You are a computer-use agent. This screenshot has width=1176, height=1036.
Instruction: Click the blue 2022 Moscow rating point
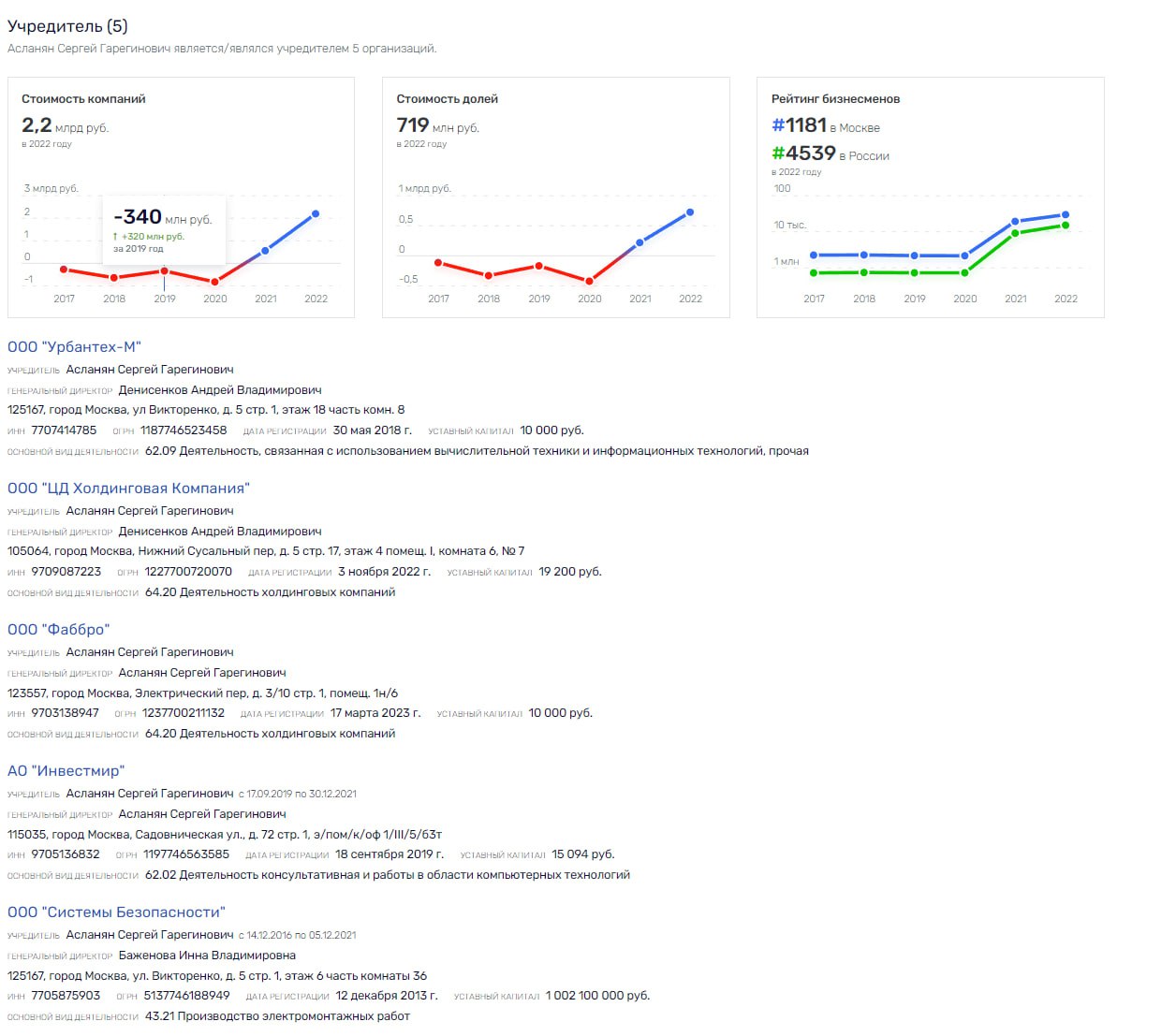[1066, 215]
